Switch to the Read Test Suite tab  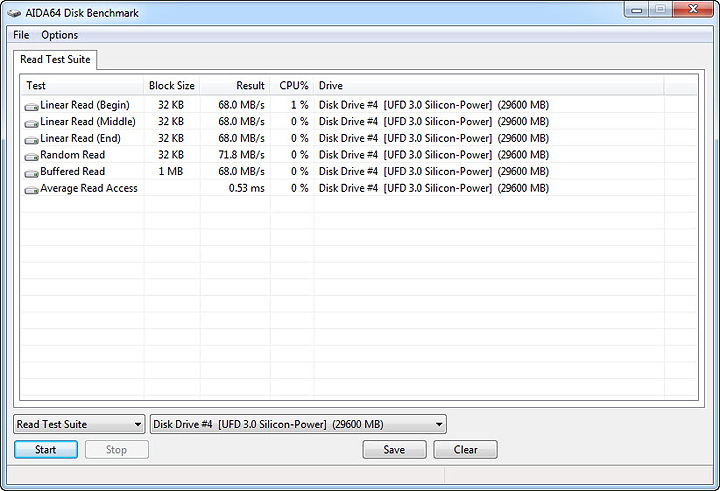click(x=55, y=60)
